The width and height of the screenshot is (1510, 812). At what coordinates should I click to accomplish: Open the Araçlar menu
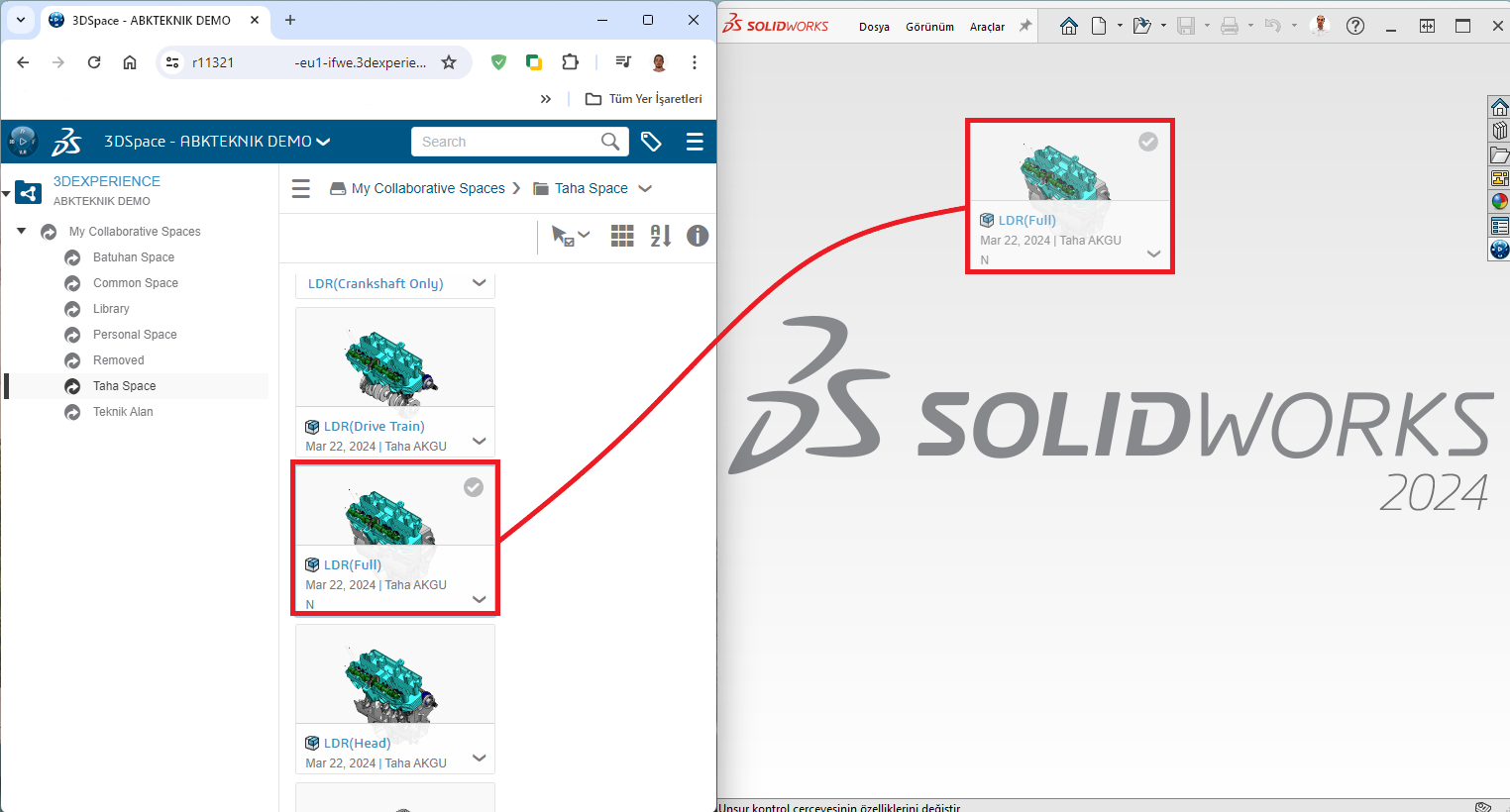[986, 27]
